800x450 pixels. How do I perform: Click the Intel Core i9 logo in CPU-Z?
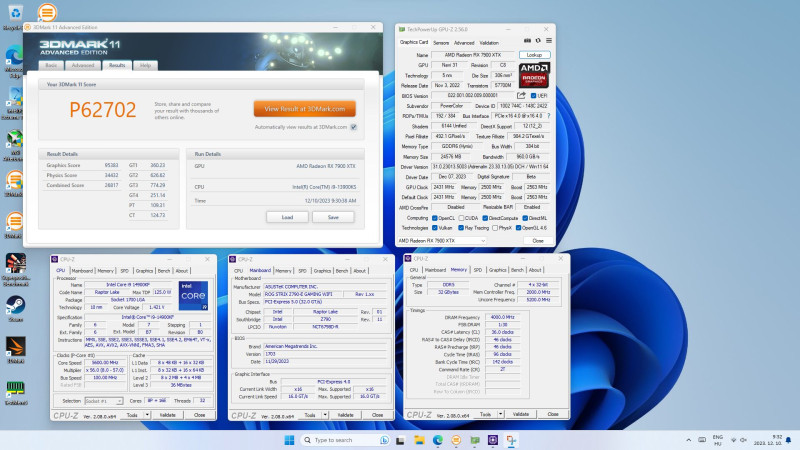(x=193, y=295)
